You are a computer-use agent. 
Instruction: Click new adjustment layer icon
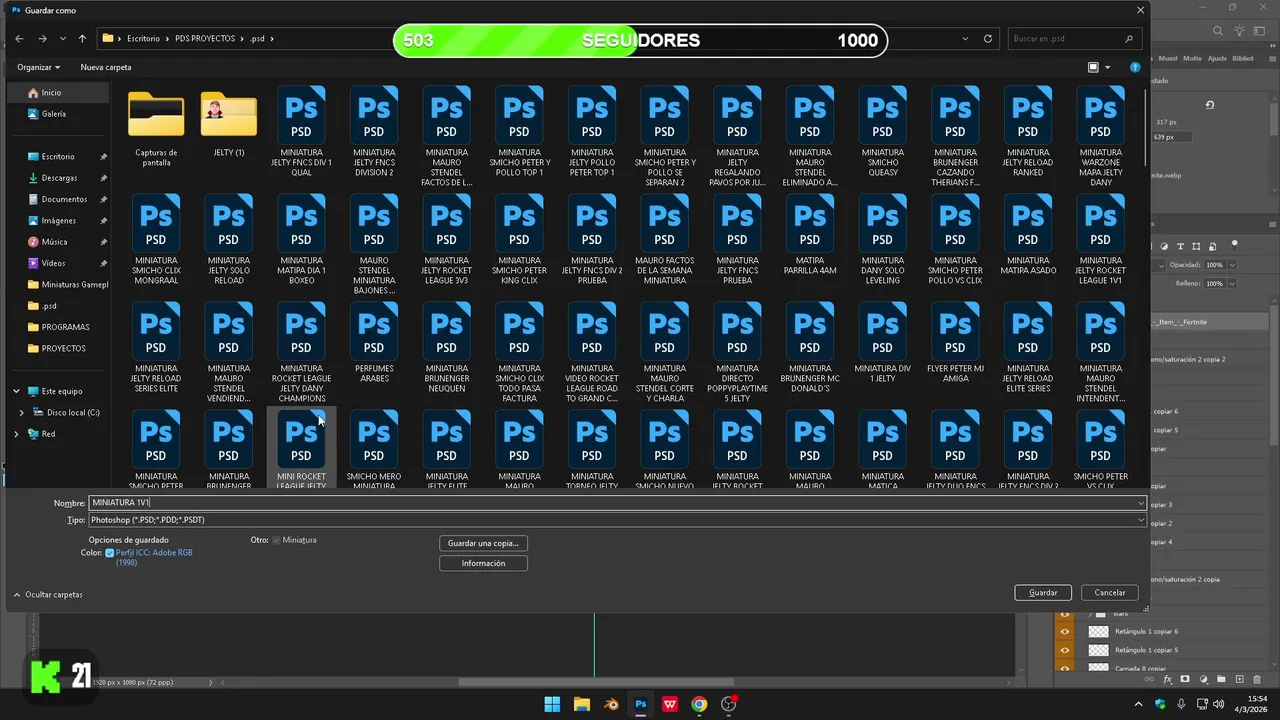(1203, 679)
